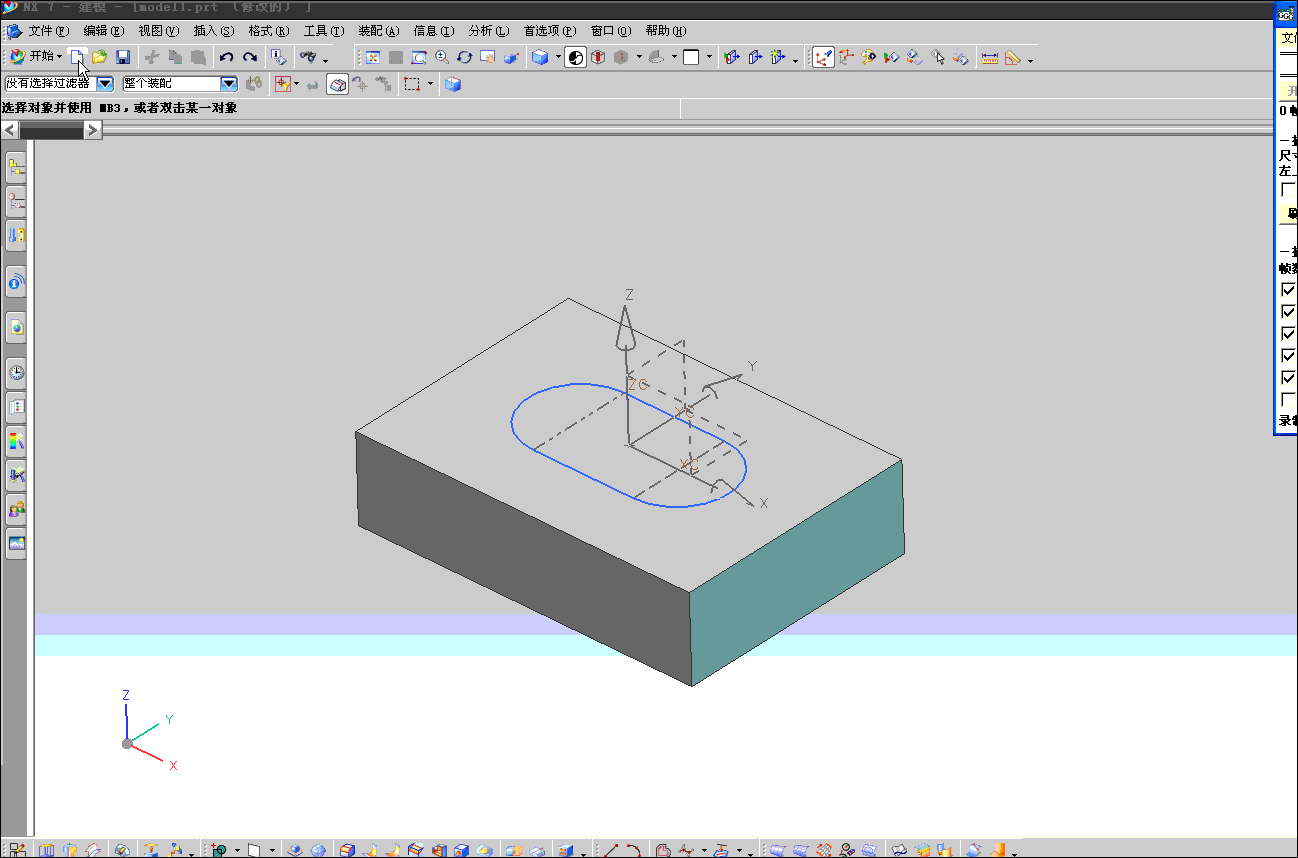Click the object information icon in the toolbar
This screenshot has height=858, width=1298.
pos(279,57)
